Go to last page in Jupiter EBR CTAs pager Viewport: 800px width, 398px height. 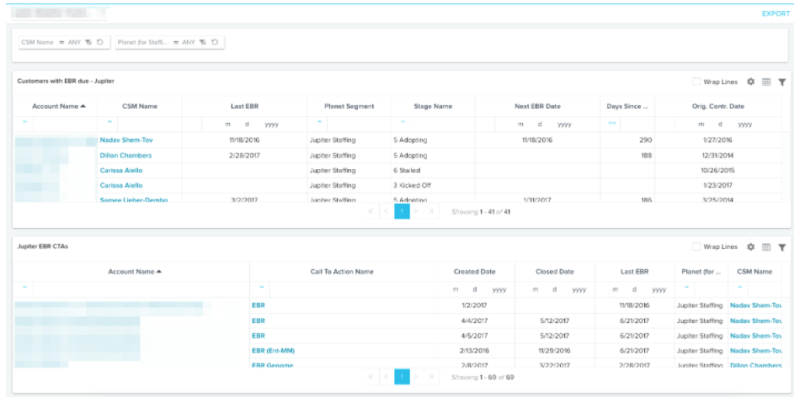point(432,377)
